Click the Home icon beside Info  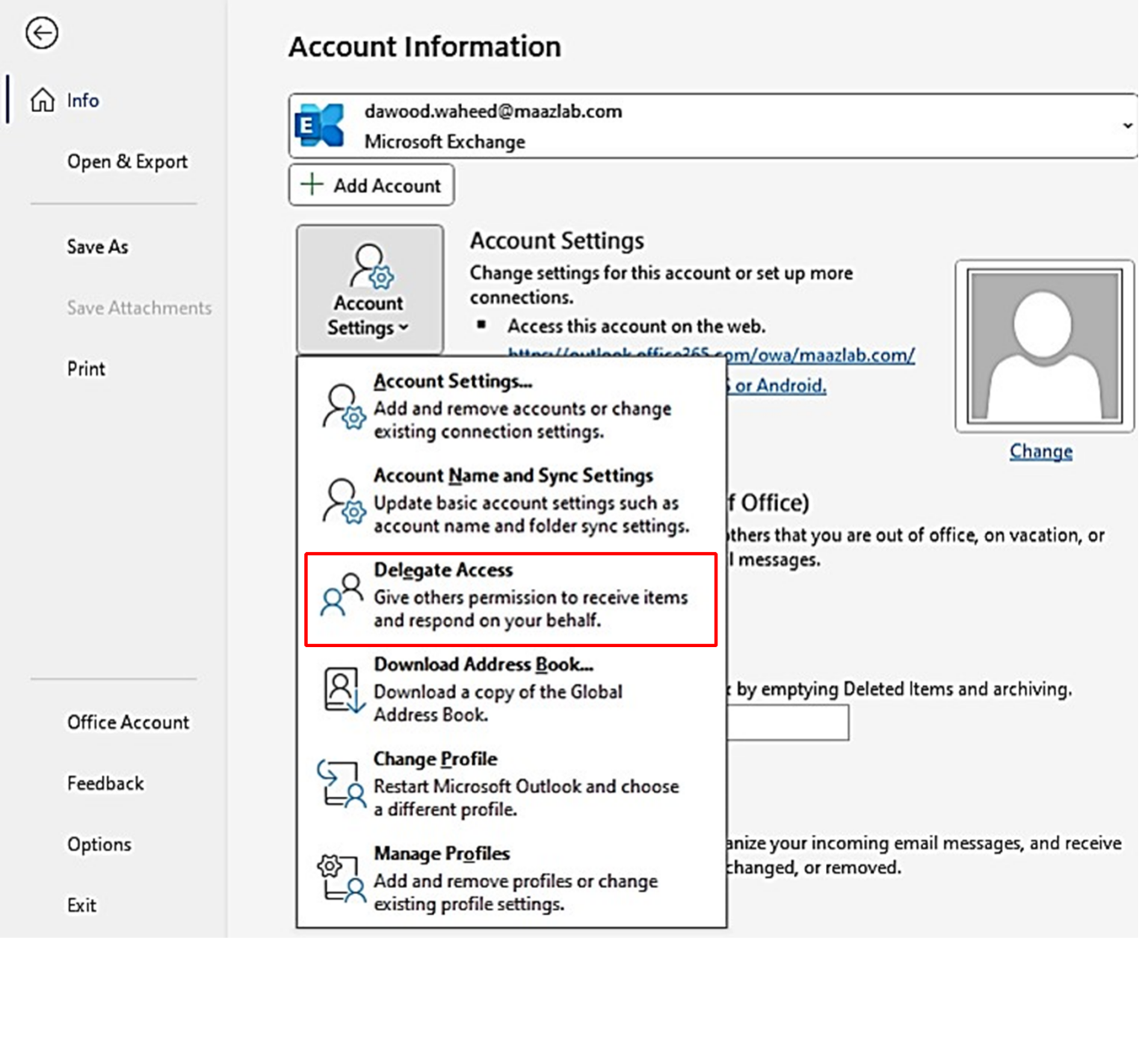43,99
